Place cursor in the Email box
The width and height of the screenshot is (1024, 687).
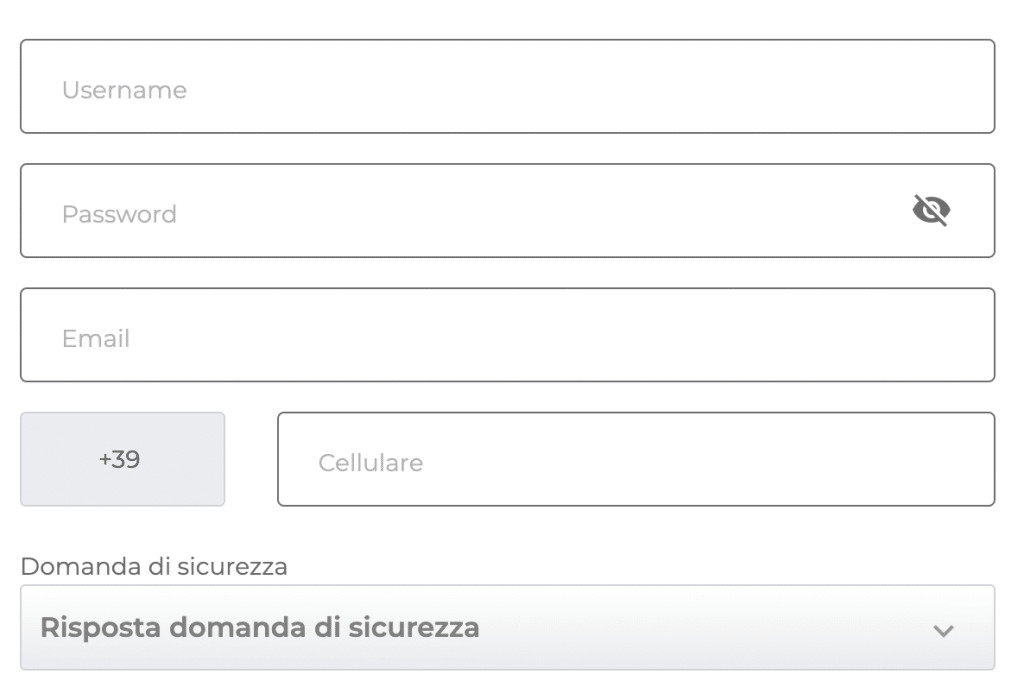(x=400, y=335)
